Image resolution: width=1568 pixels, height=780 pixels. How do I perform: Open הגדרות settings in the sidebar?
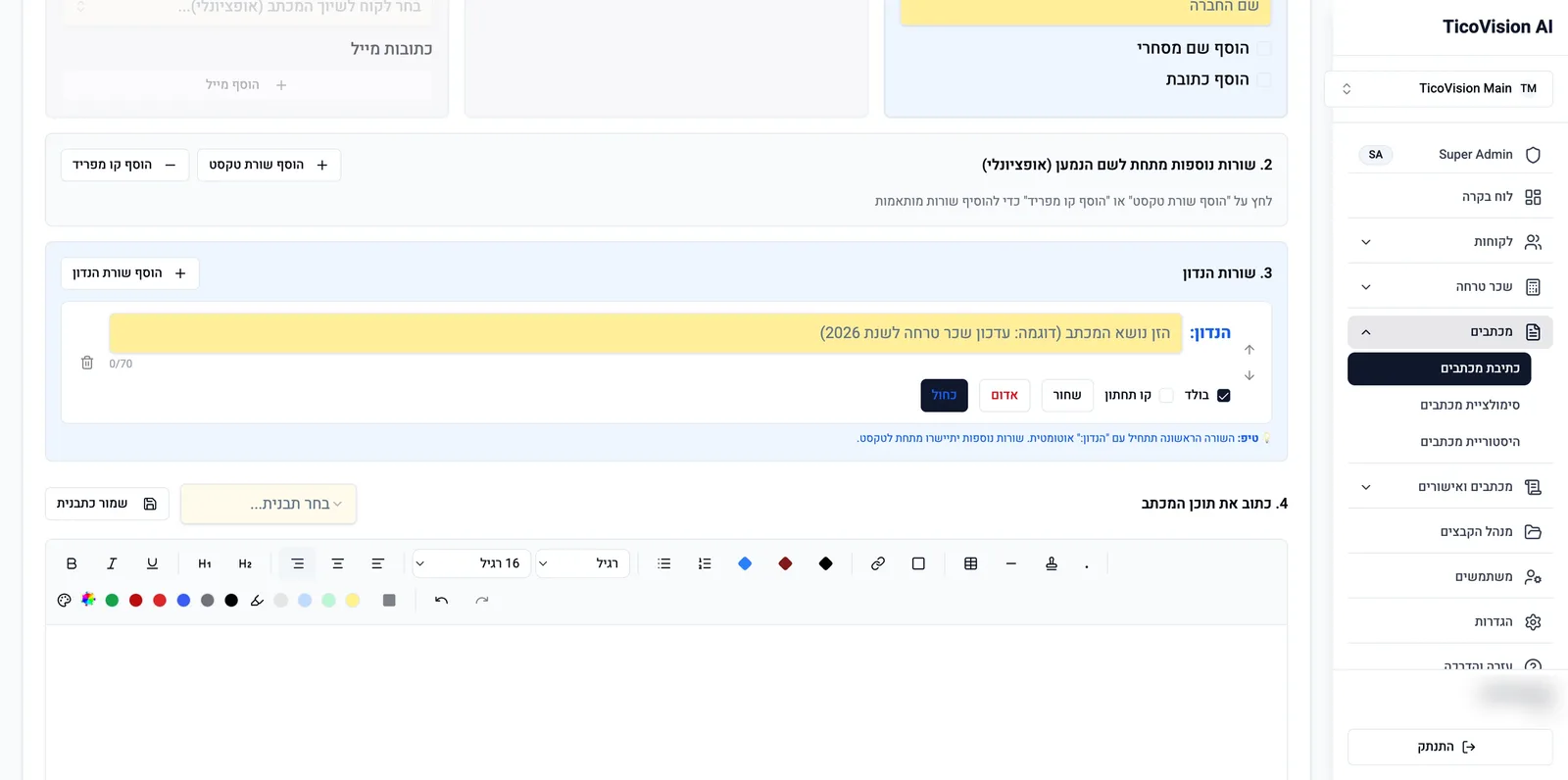(x=1450, y=622)
